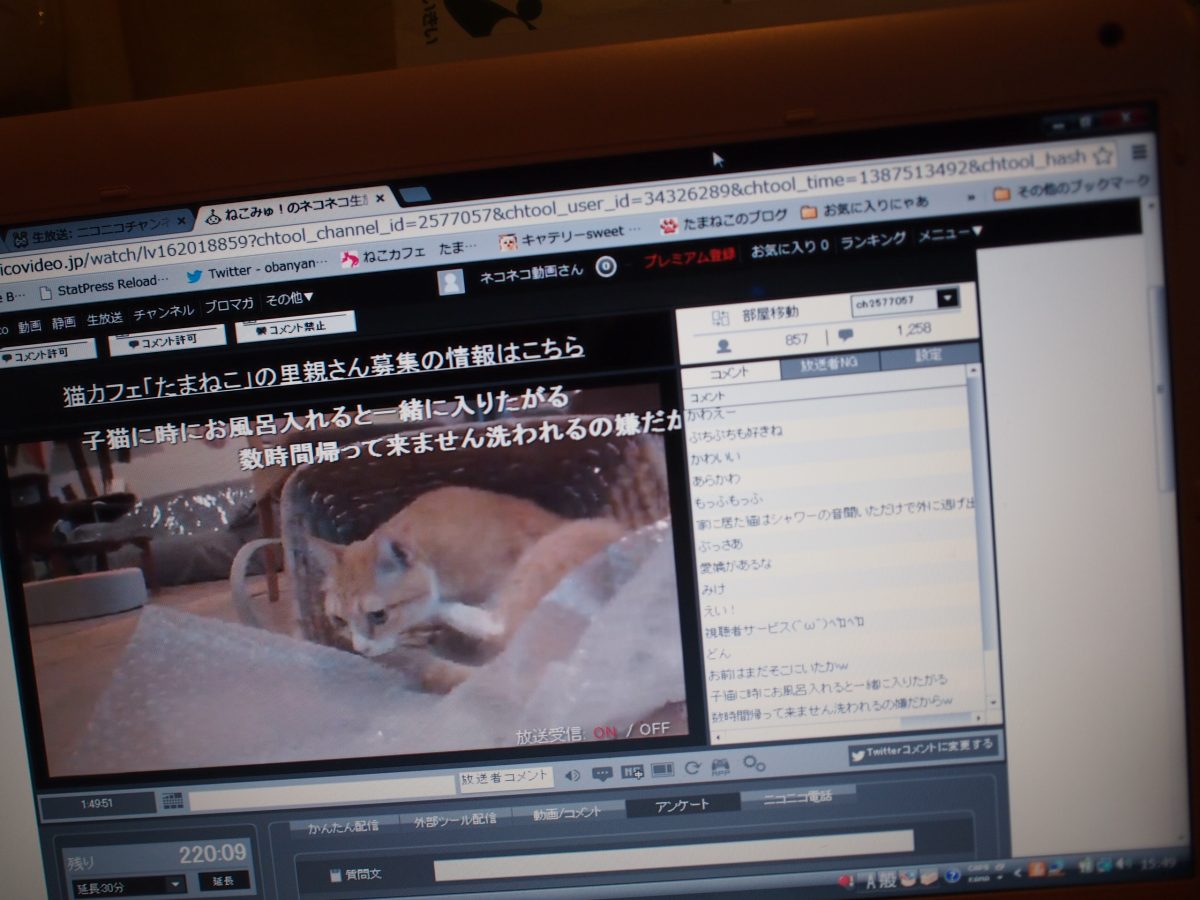Expand the その他▼ navigation menu
This screenshot has height=900, width=1200.
[290, 299]
